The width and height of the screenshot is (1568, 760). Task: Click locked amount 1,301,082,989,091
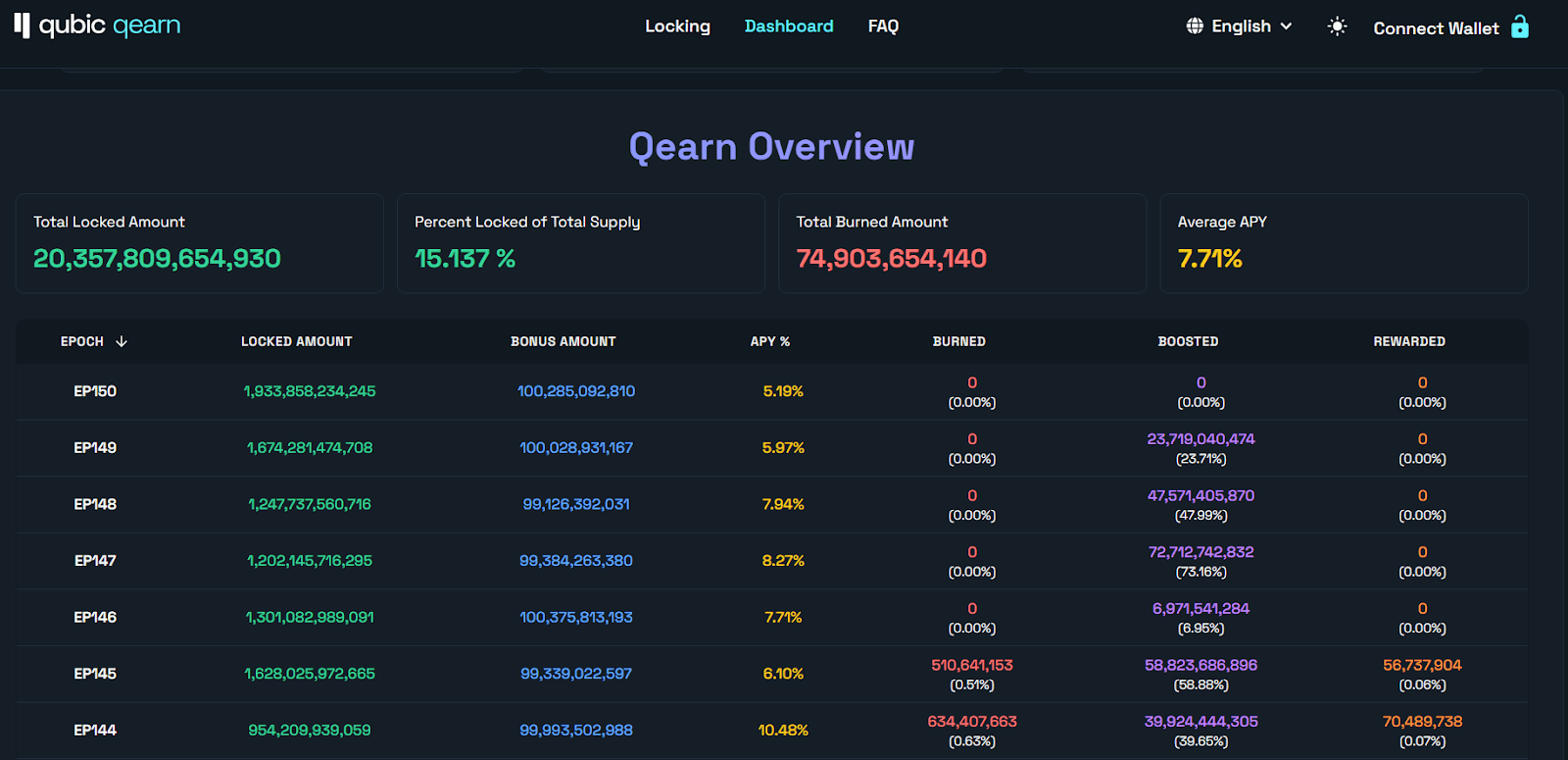[310, 617]
